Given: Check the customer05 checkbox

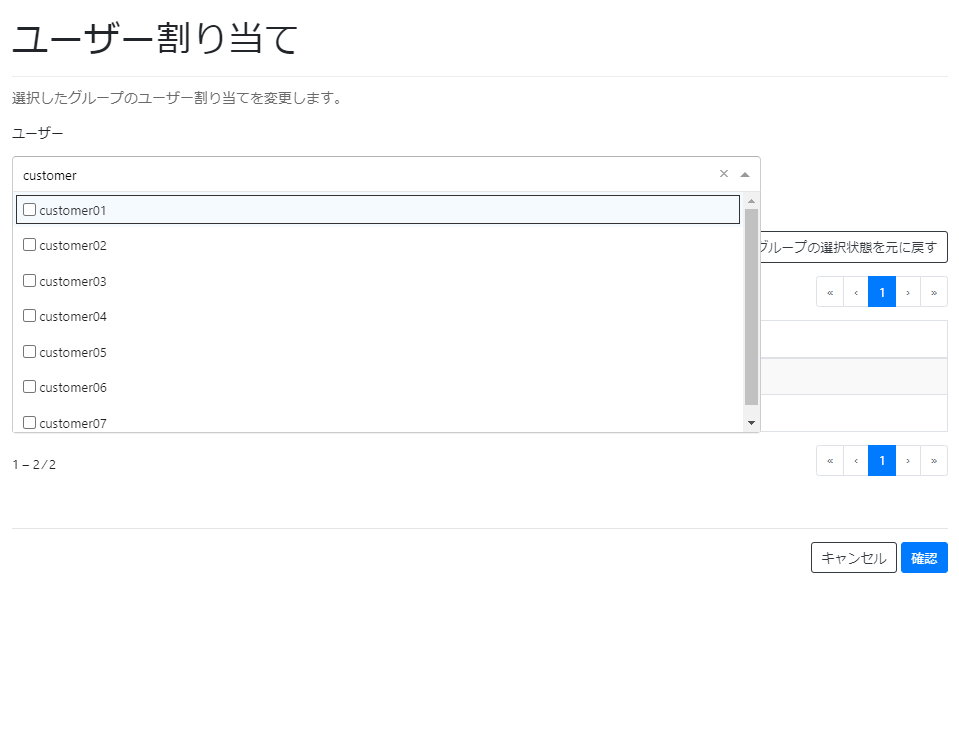Looking at the screenshot, I should (x=29, y=351).
